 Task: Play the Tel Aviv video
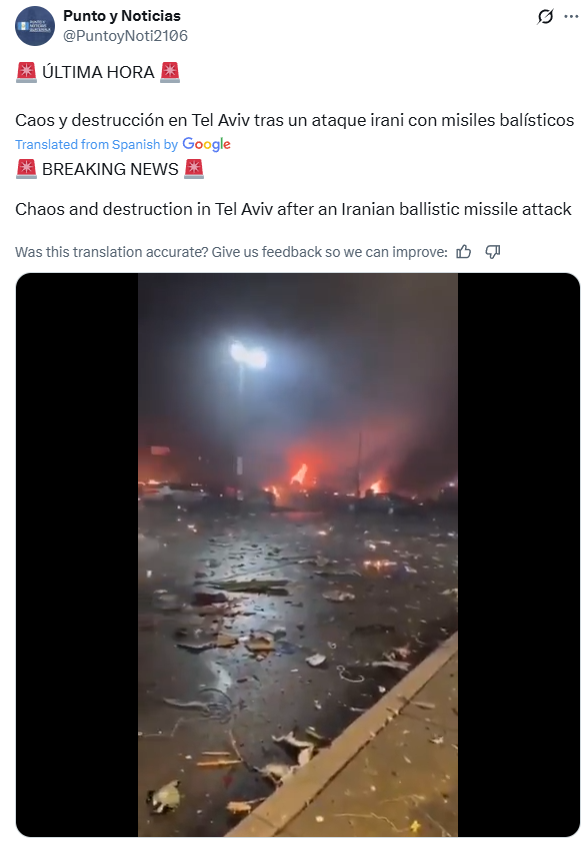coord(298,555)
